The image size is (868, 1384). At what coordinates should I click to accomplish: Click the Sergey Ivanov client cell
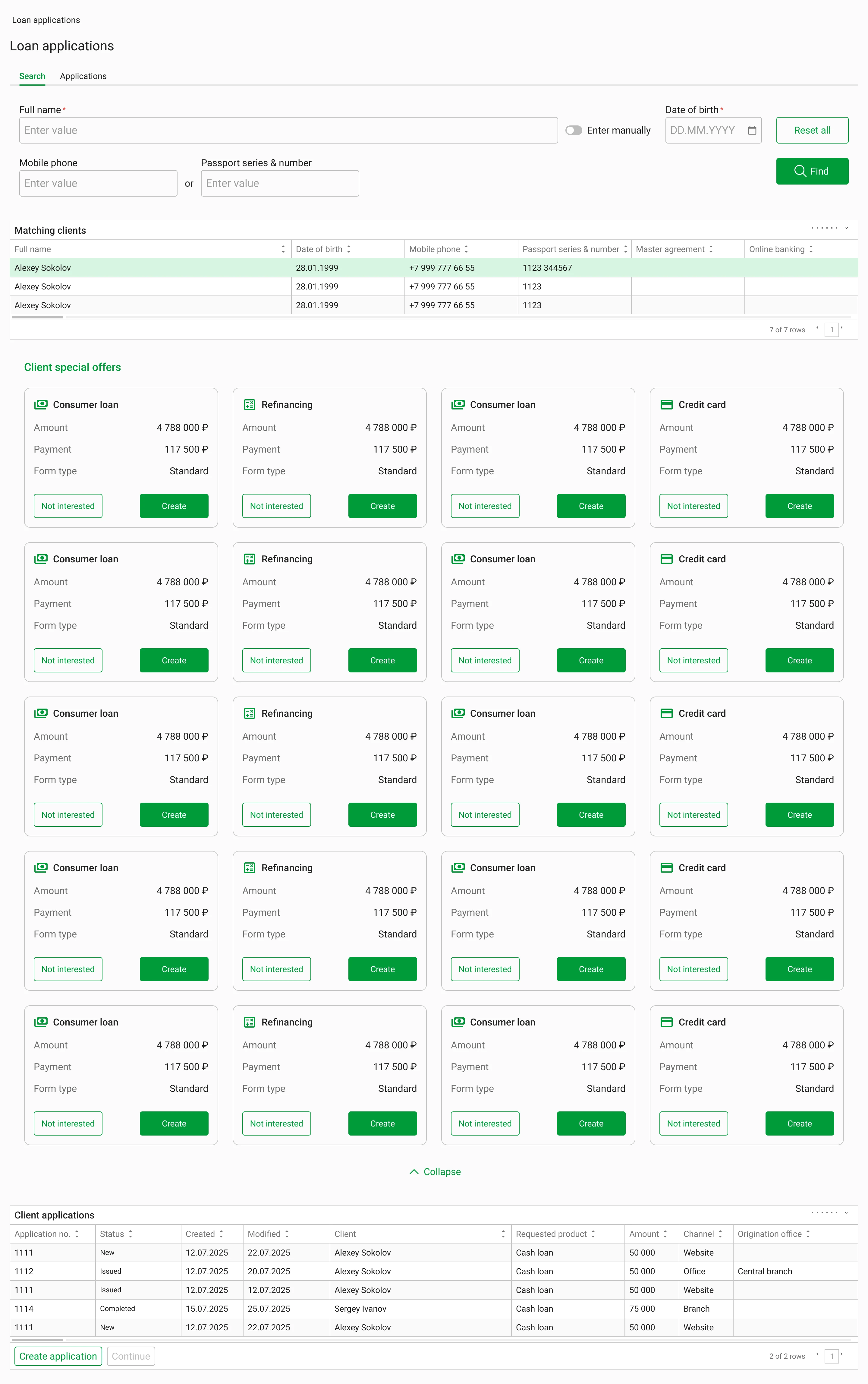(x=420, y=1309)
